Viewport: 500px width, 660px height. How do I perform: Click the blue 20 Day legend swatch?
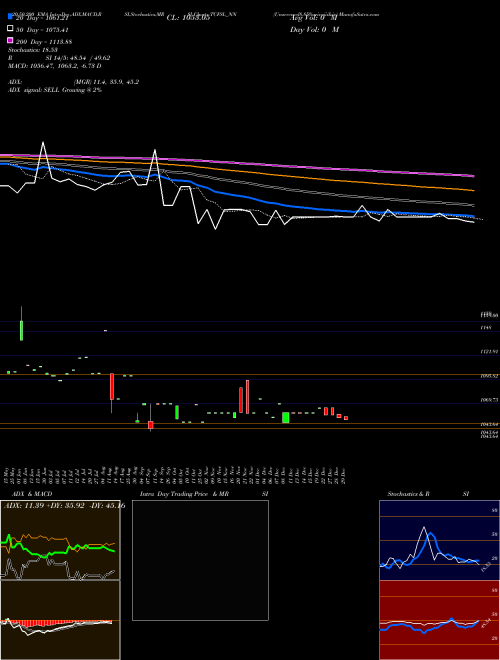click(x=10, y=17)
